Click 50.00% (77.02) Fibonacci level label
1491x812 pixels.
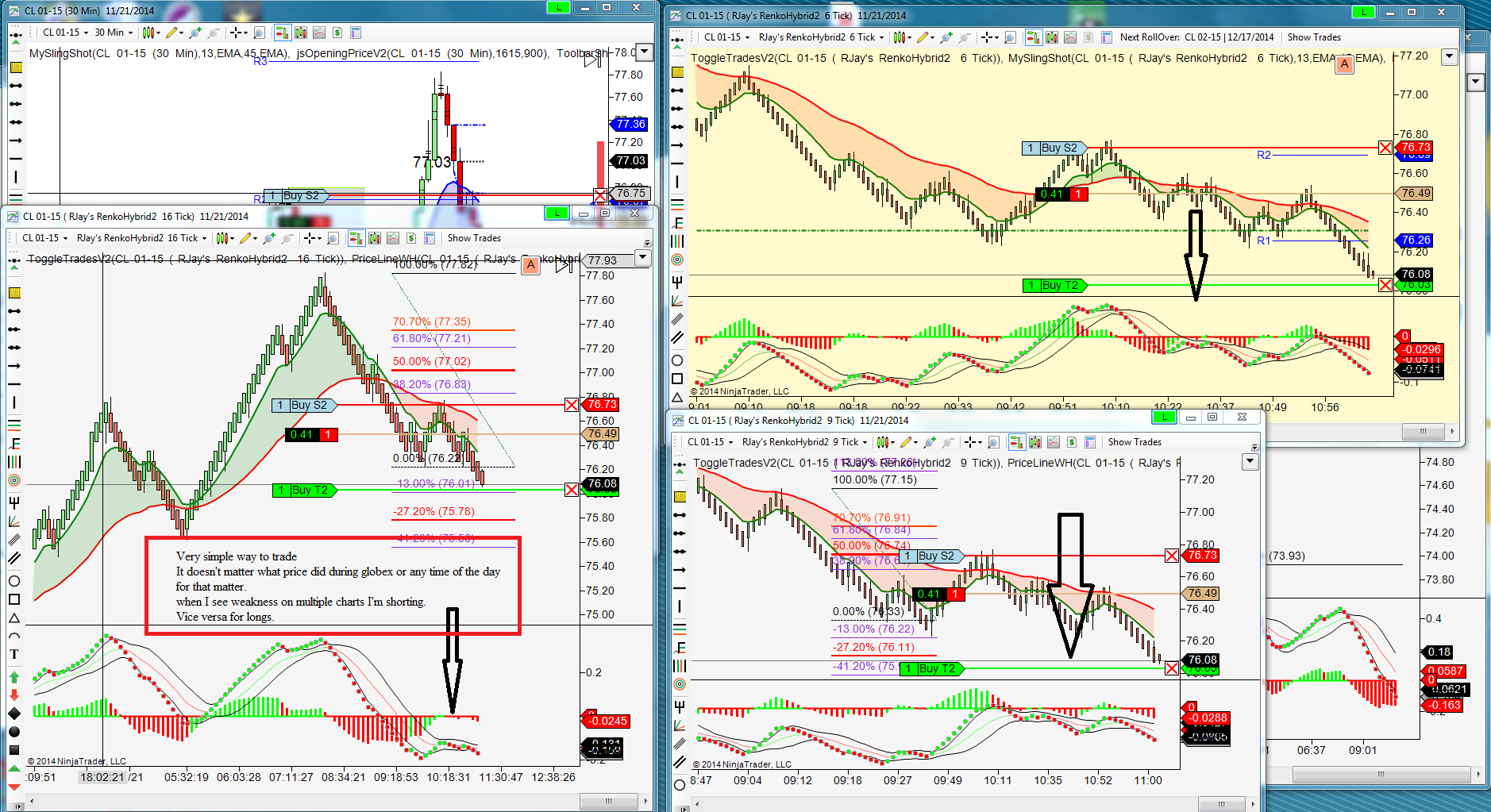[x=432, y=361]
